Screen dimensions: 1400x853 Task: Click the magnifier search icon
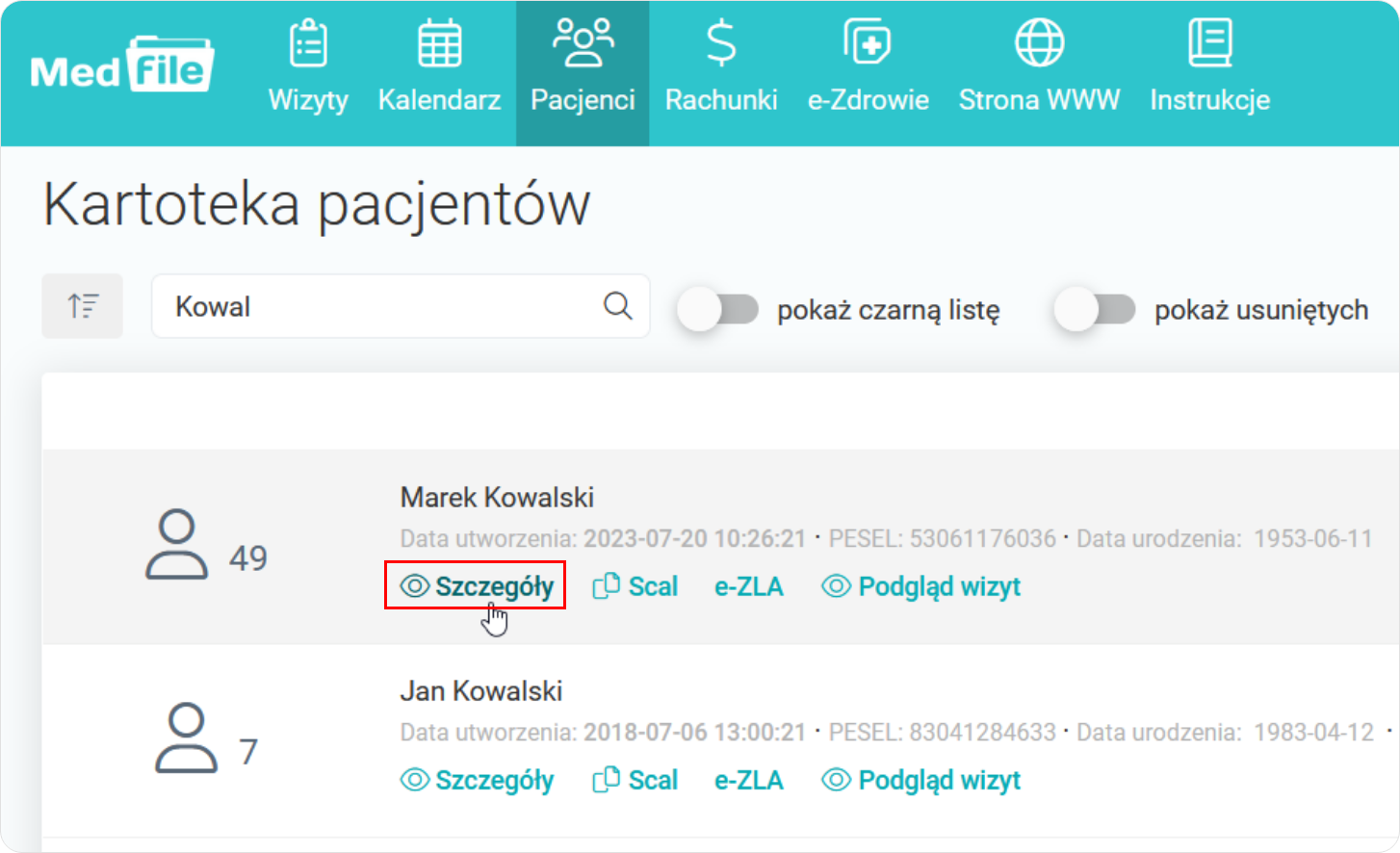point(617,306)
